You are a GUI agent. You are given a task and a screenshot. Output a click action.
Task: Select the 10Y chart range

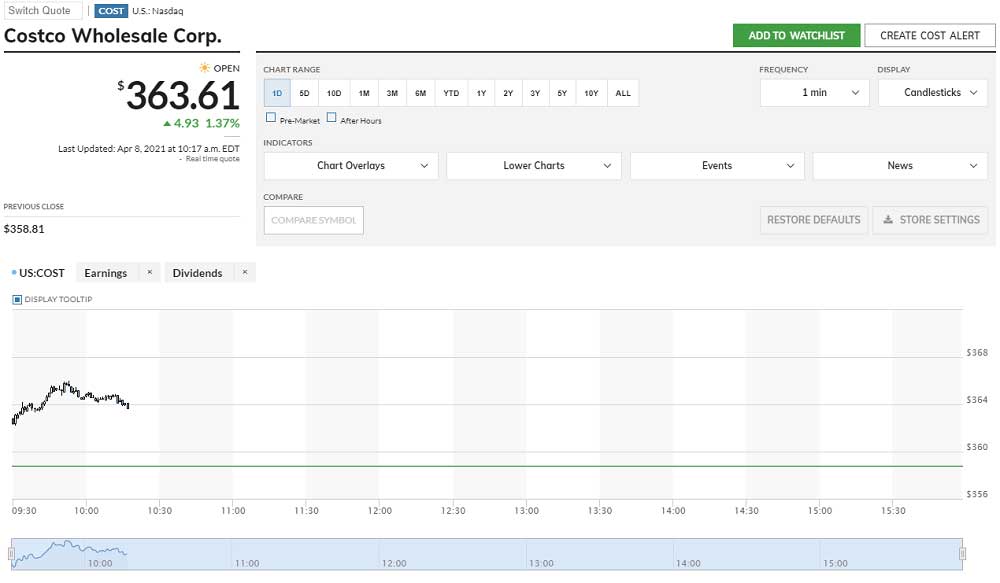coord(591,93)
